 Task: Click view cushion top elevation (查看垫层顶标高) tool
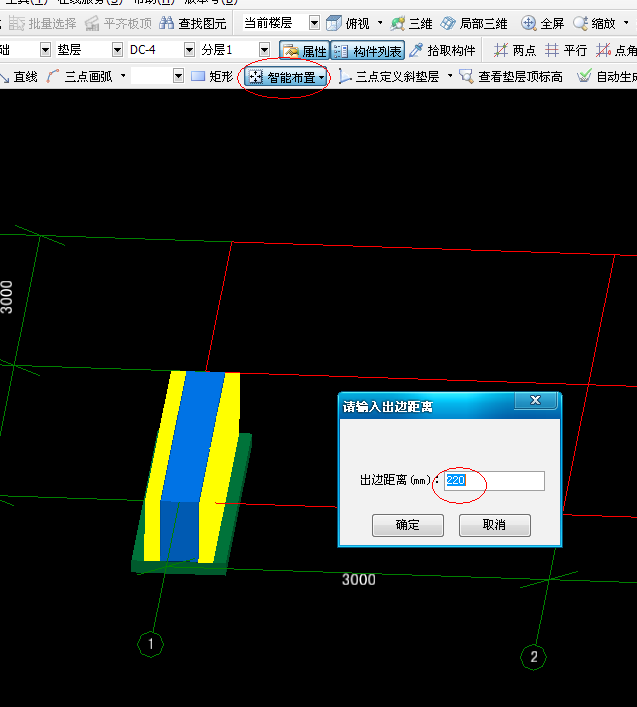point(511,77)
